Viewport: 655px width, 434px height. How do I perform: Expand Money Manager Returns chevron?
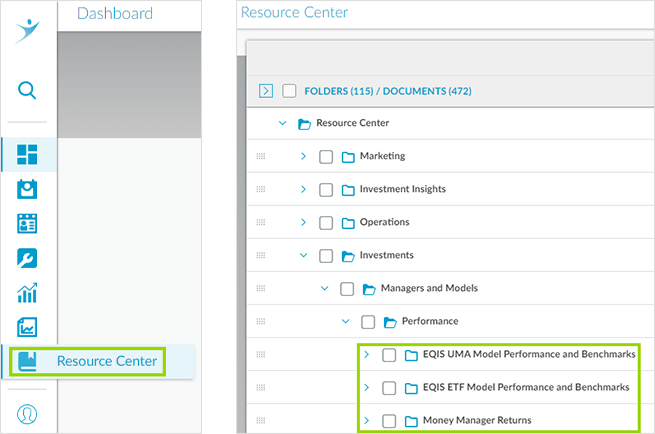366,421
